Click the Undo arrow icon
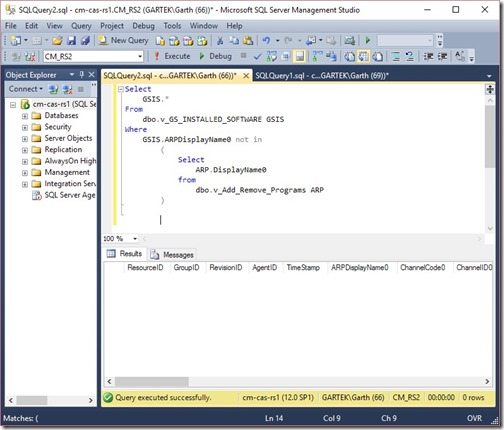This screenshot has width=504, height=430. (x=266, y=41)
